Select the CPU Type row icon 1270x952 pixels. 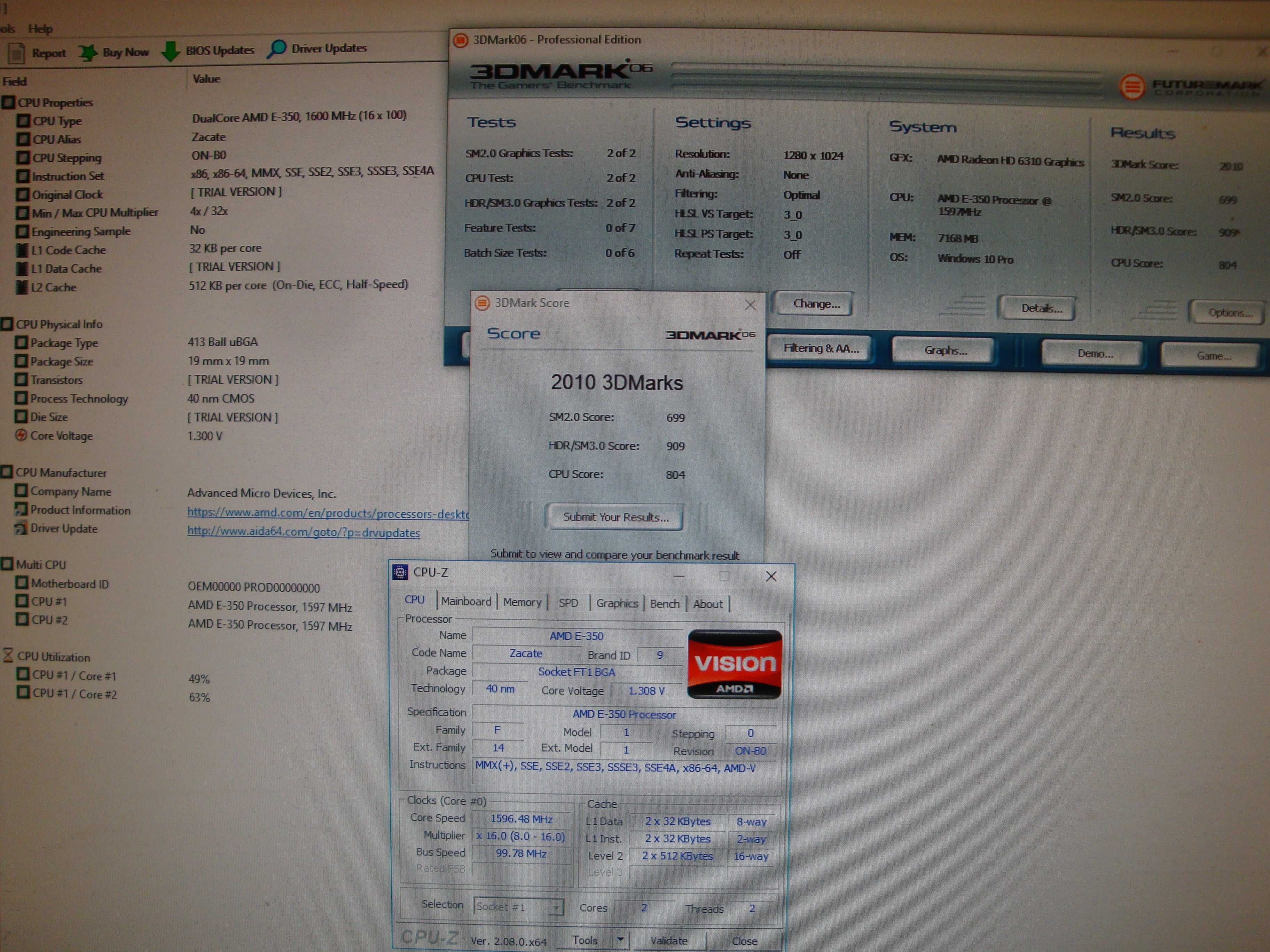[24, 120]
